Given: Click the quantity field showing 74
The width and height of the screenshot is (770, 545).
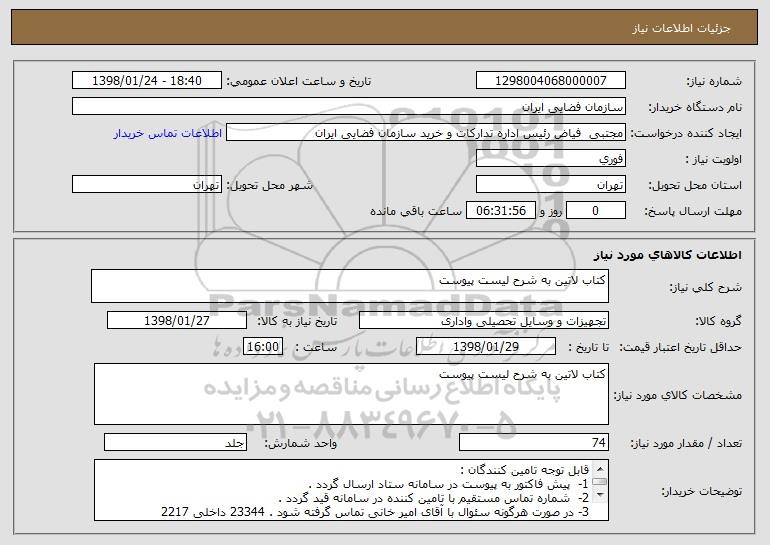Looking at the screenshot, I should click(534, 442).
